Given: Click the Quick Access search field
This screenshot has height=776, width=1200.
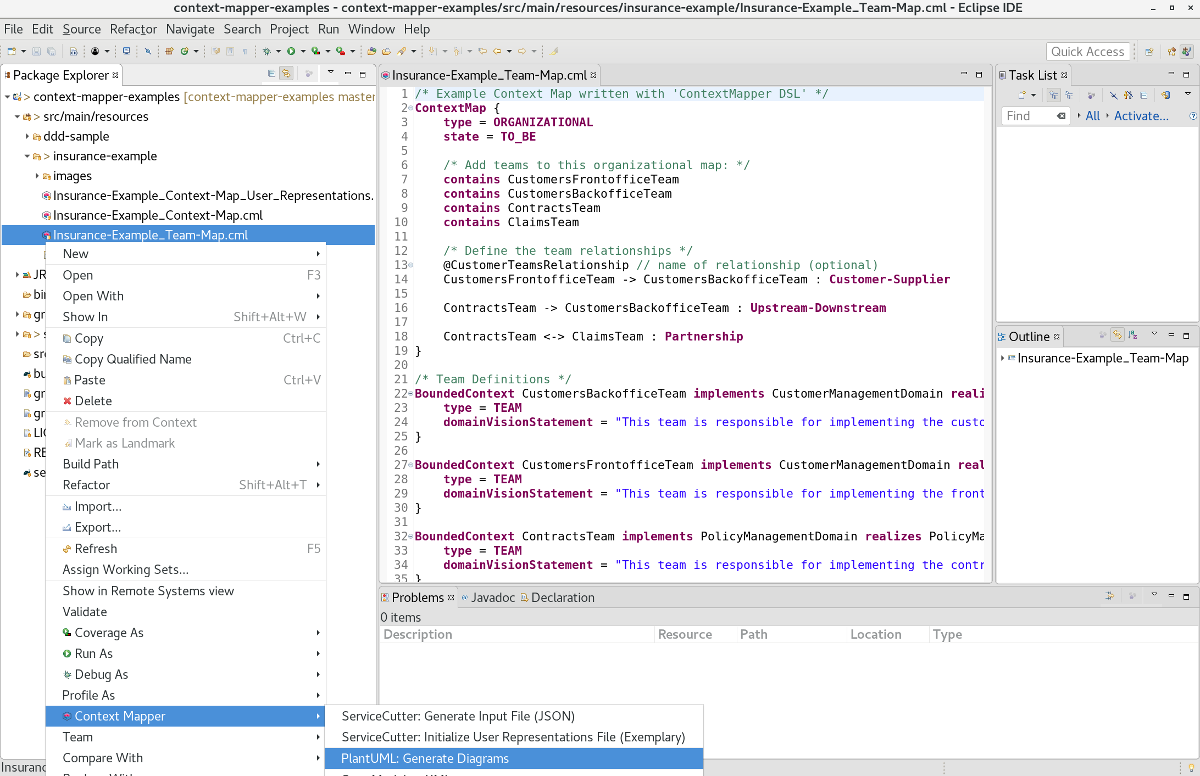Looking at the screenshot, I should pos(1088,52).
